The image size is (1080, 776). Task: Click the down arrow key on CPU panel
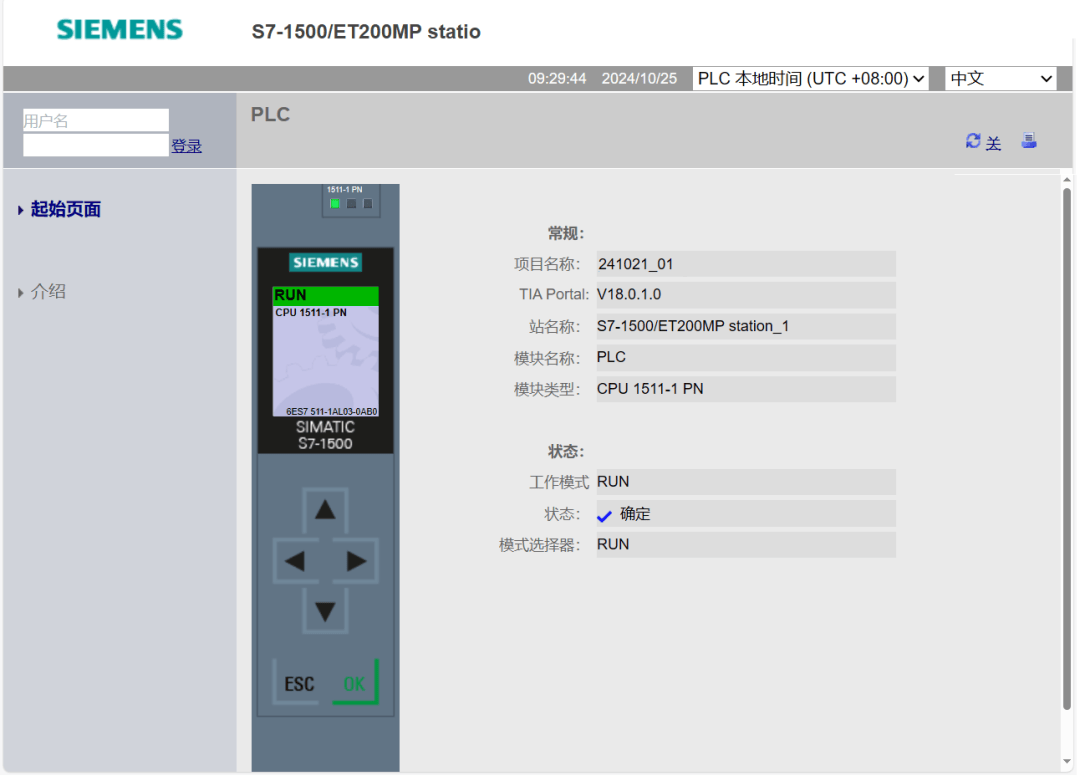click(x=325, y=611)
